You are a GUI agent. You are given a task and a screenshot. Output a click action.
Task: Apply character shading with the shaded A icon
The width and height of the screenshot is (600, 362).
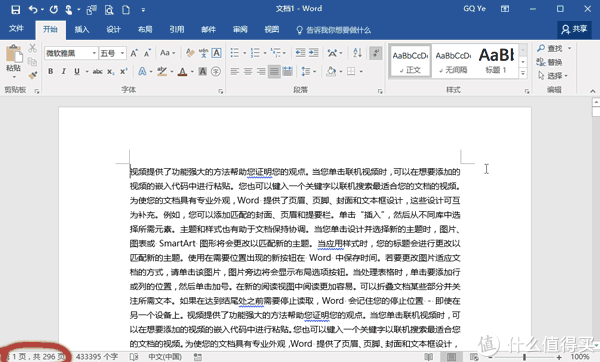coord(202,72)
